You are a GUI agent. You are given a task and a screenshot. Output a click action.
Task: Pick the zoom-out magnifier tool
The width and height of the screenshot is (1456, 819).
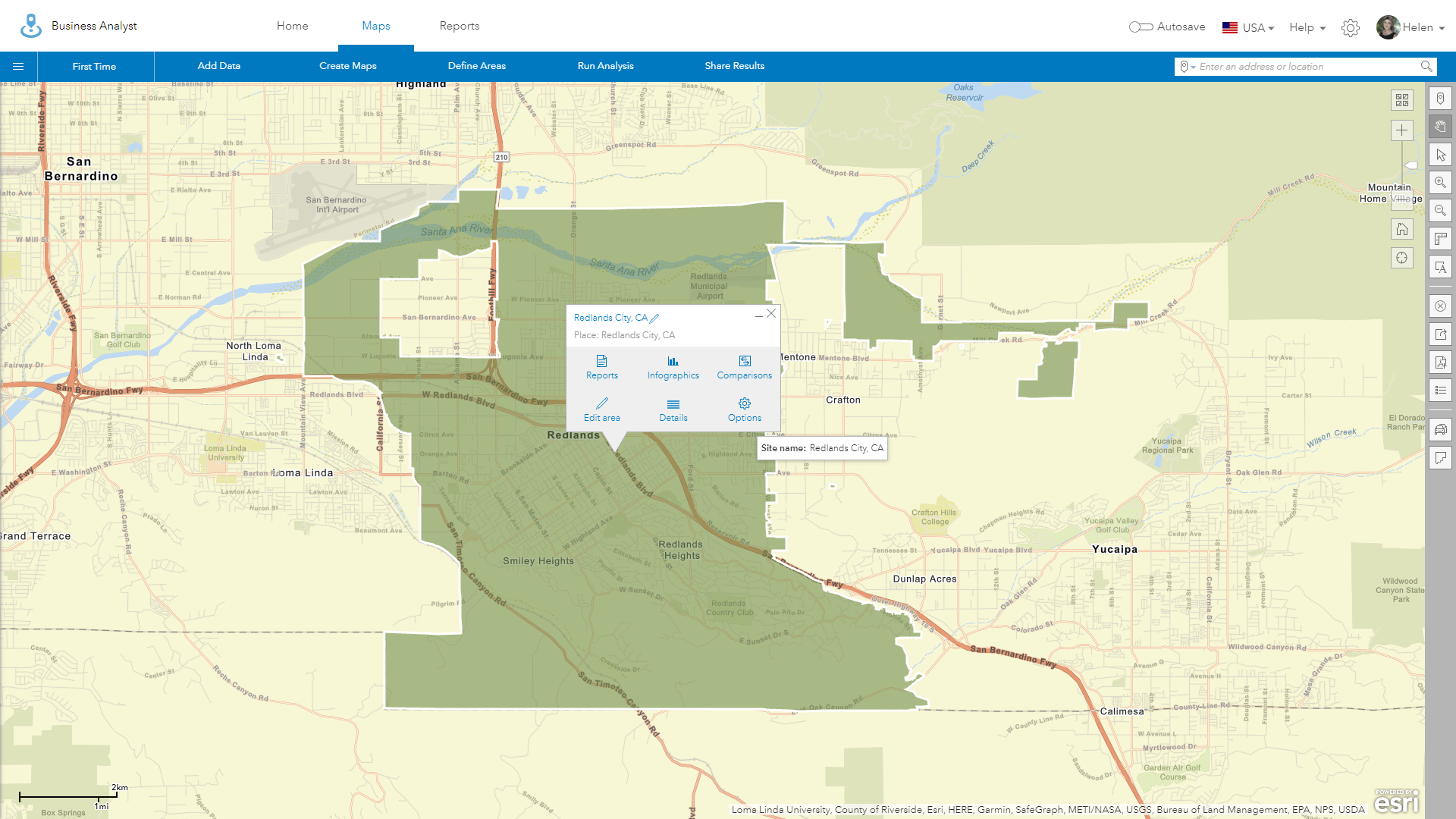pos(1440,211)
